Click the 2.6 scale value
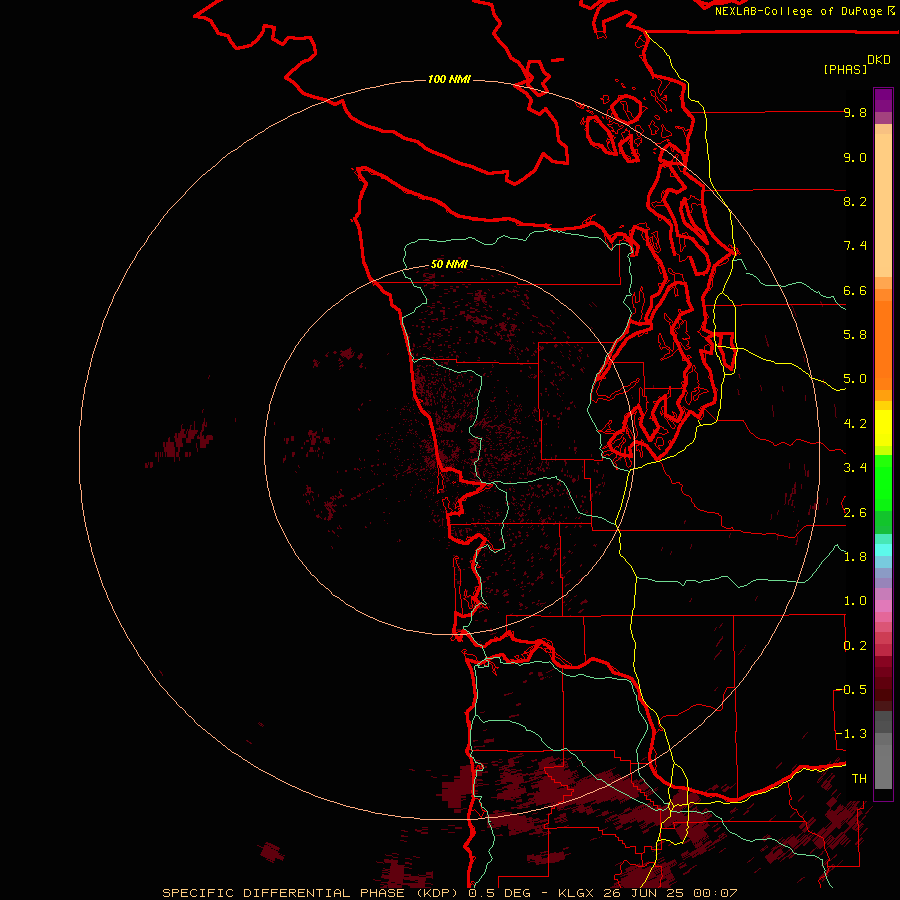The height and width of the screenshot is (900, 900). tap(855, 513)
